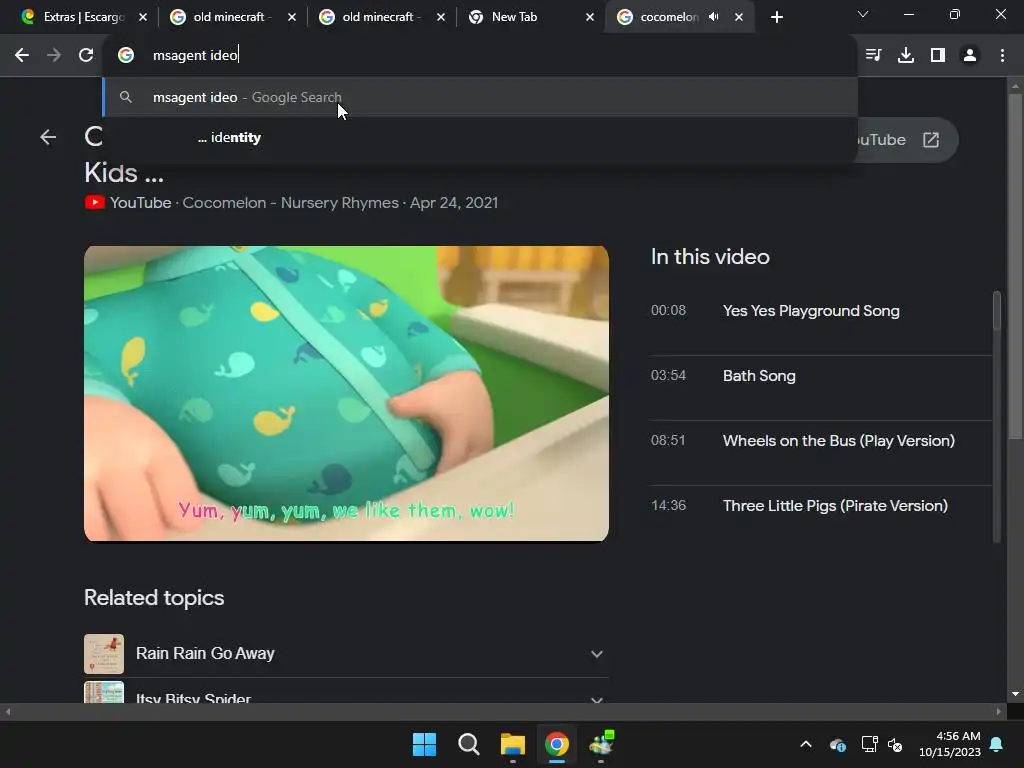Click the page vertical scrollbar thumb
The image size is (1024, 768).
[1015, 266]
